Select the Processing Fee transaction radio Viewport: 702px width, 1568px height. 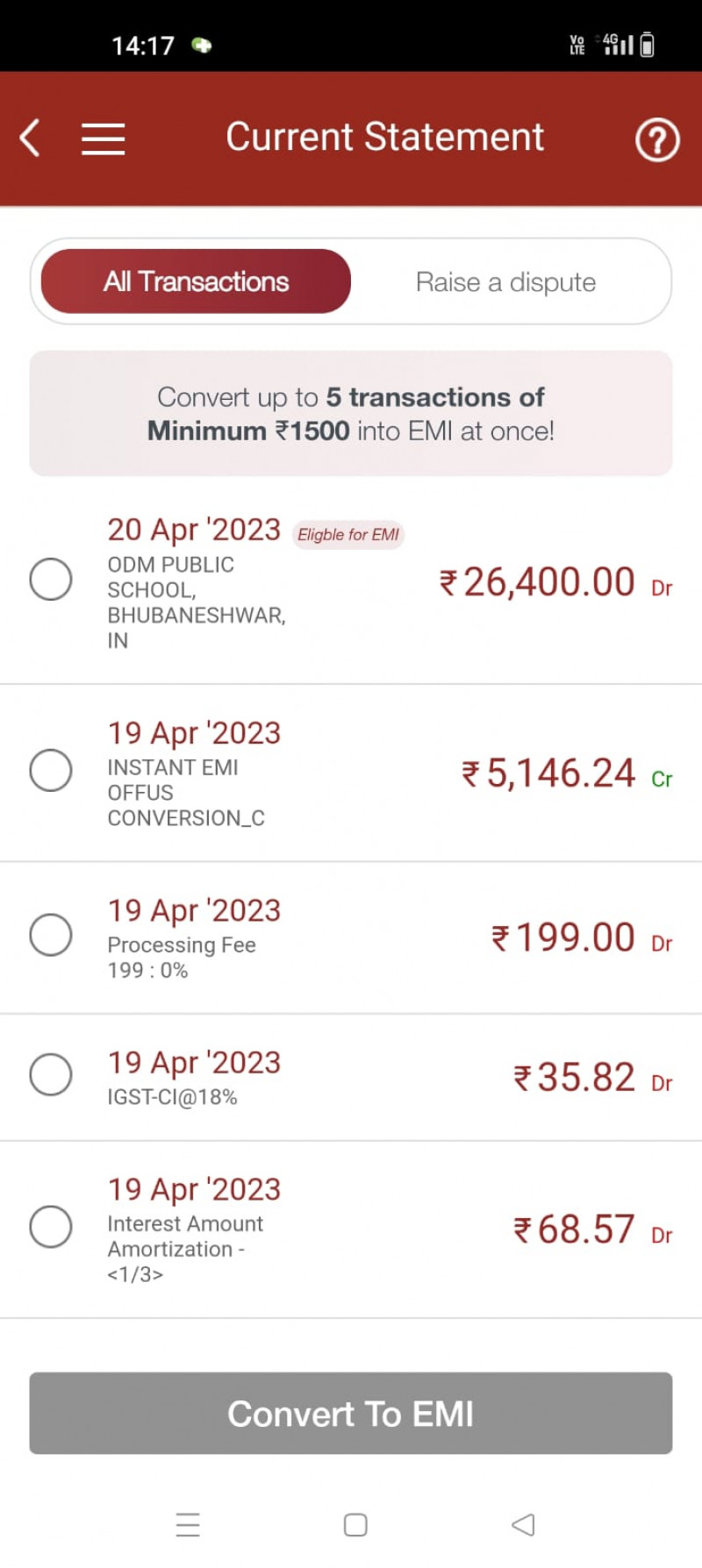click(51, 935)
